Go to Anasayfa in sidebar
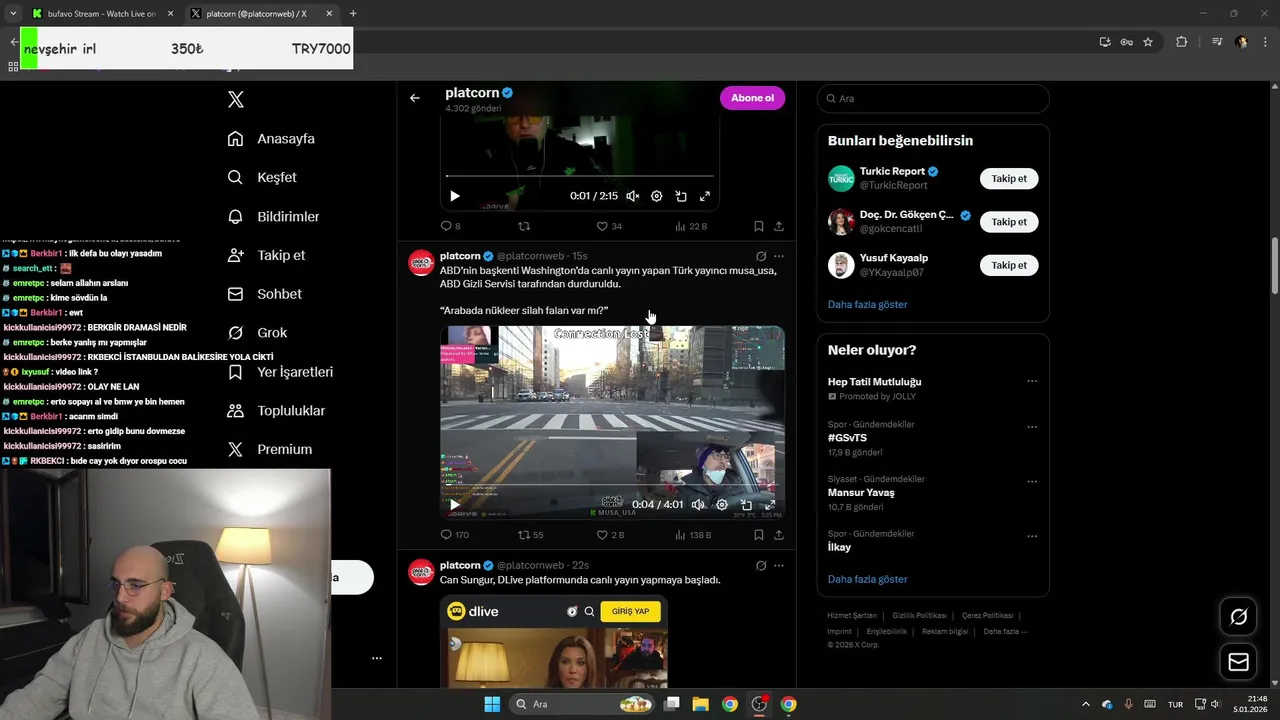This screenshot has width=1280, height=720. (271, 139)
